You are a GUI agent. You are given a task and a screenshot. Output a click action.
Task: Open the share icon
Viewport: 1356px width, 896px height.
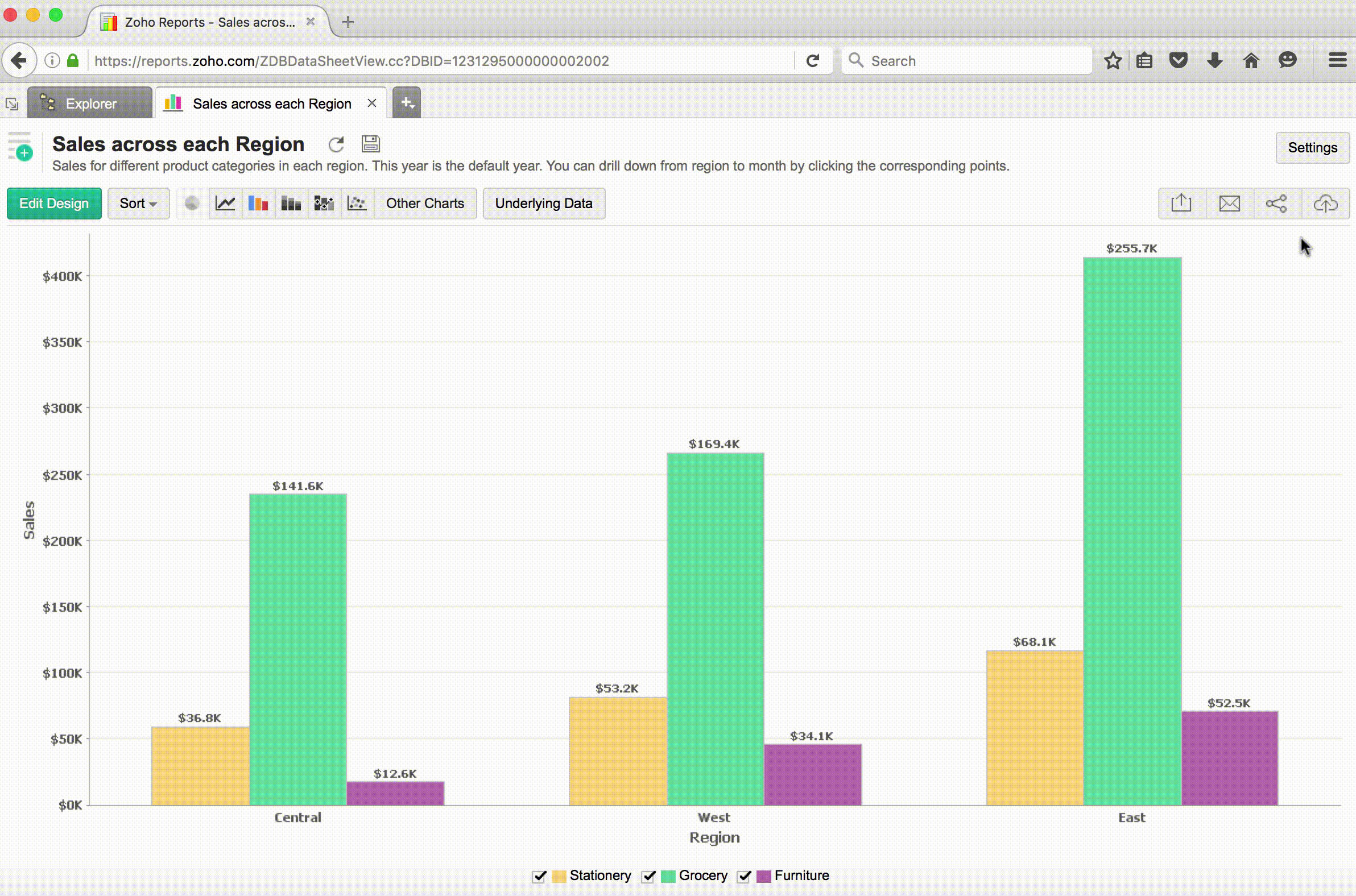click(1276, 204)
